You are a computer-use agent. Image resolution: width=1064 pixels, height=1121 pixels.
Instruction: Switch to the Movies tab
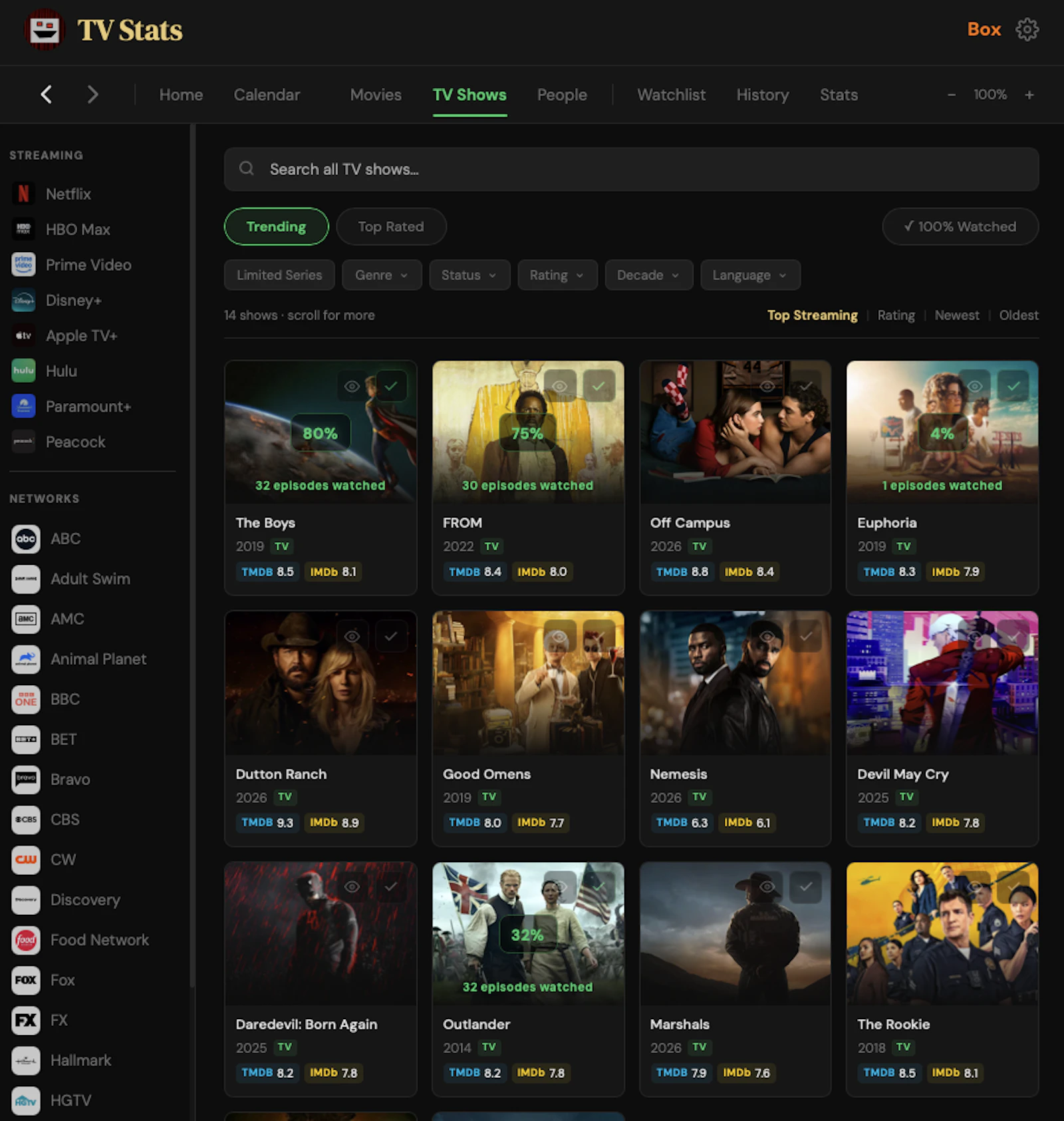(376, 94)
